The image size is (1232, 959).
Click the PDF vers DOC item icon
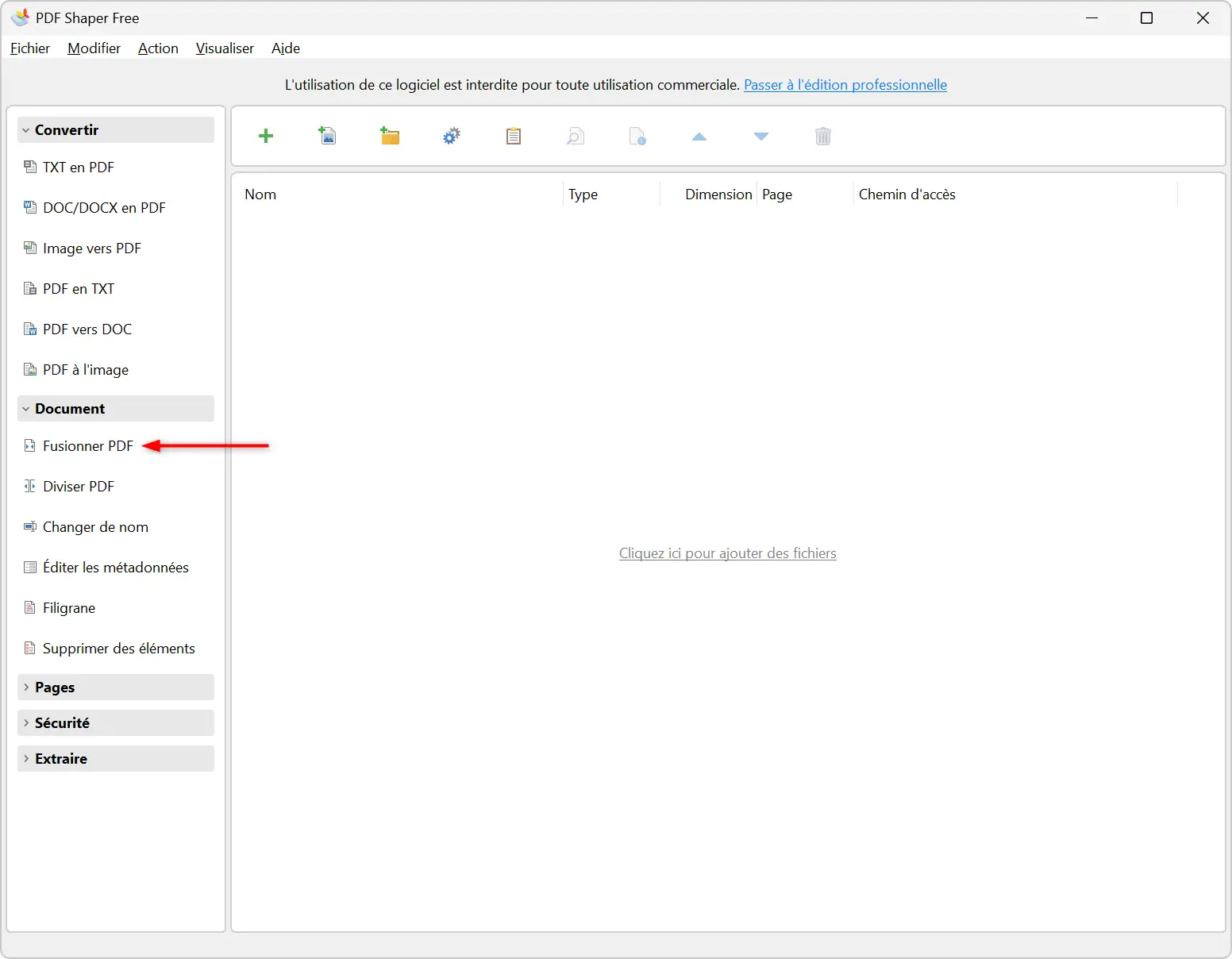point(30,329)
